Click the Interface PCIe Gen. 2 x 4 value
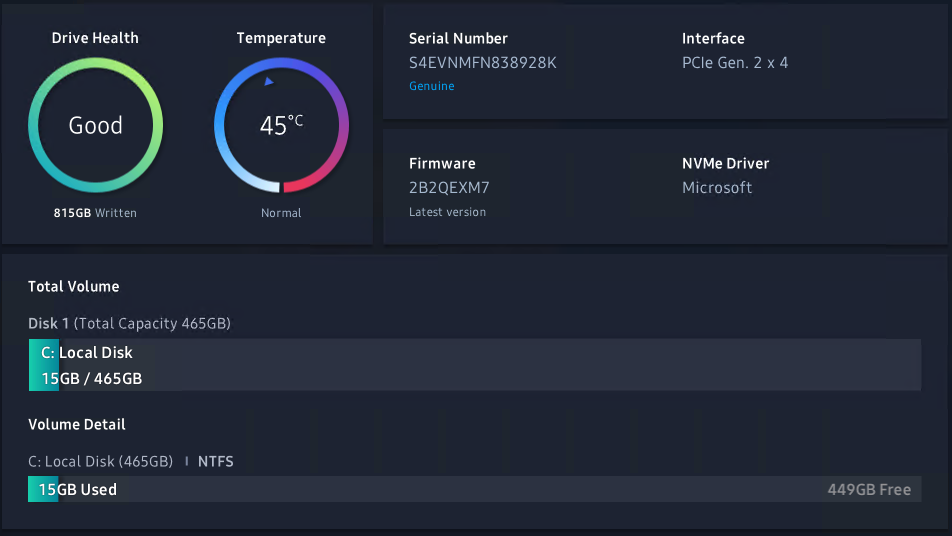The image size is (952, 536). coord(735,63)
